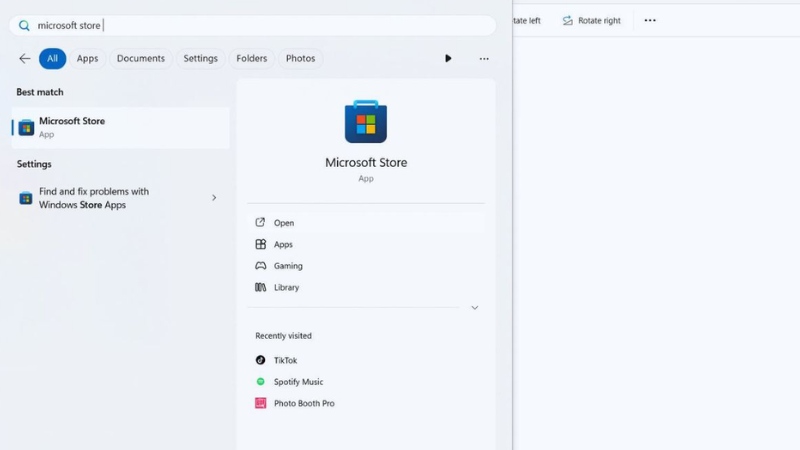Open the TikTok recently visited entry
800x450 pixels.
[285, 360]
